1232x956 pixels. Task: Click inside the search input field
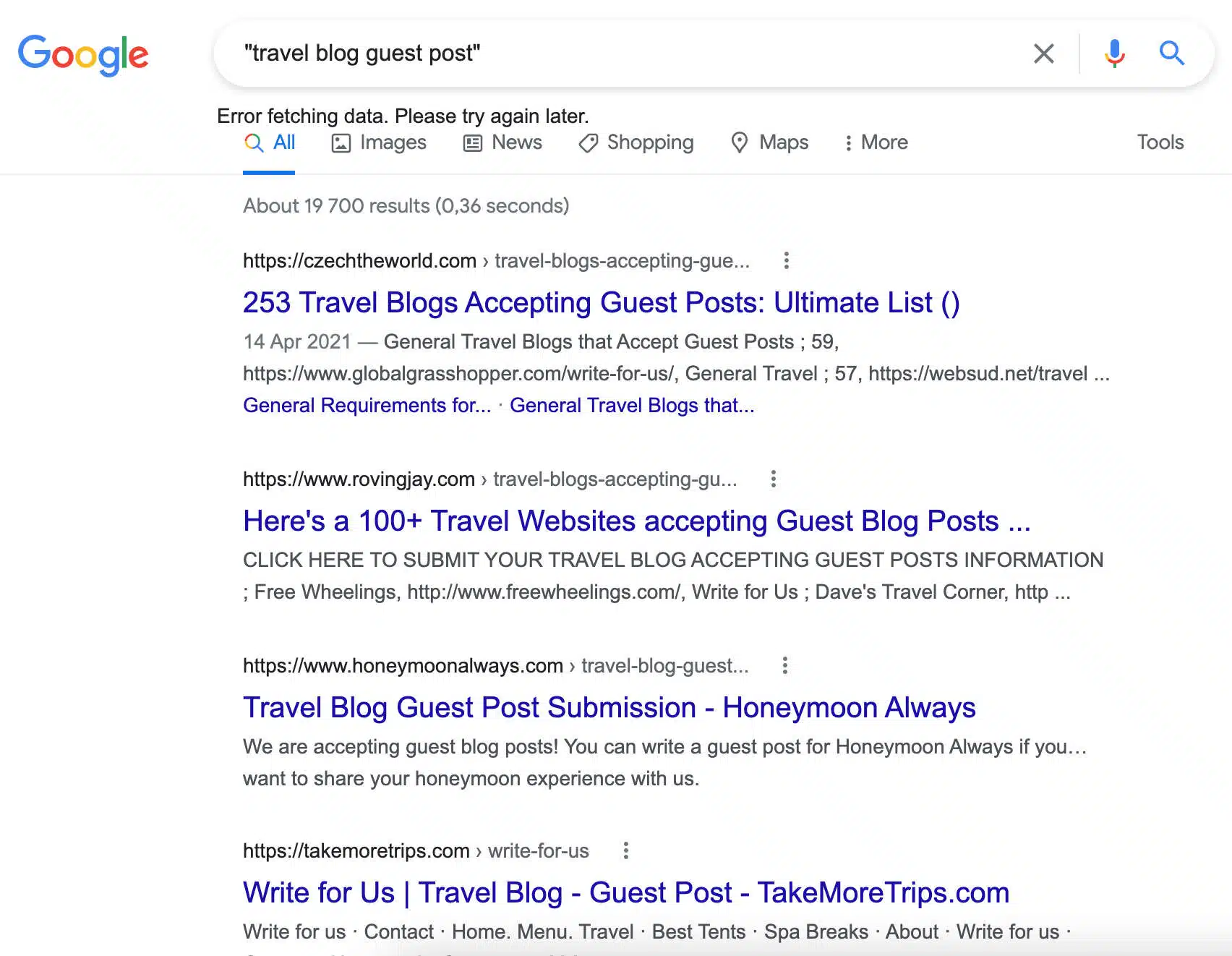(622, 54)
